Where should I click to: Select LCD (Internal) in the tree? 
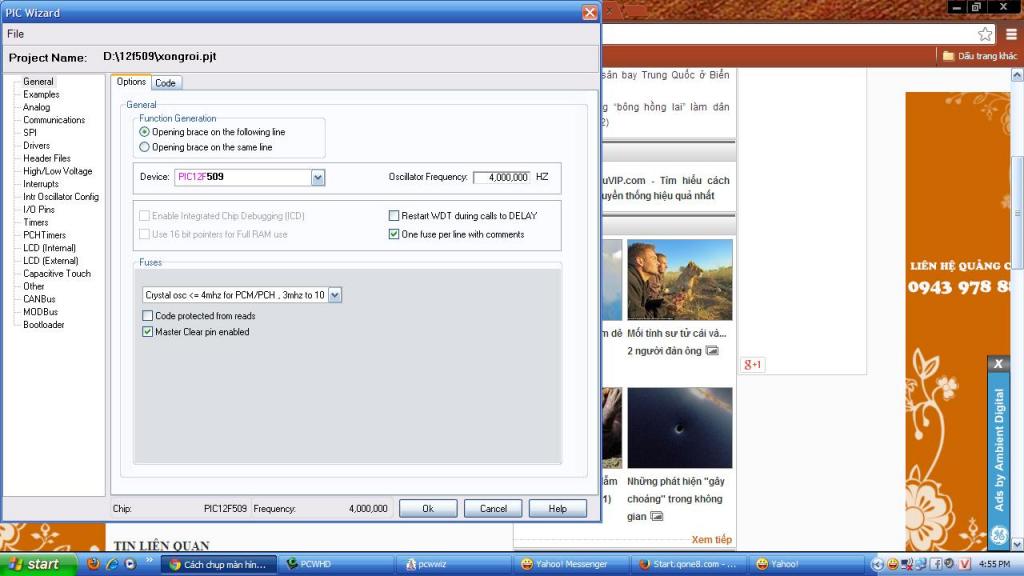(x=49, y=248)
